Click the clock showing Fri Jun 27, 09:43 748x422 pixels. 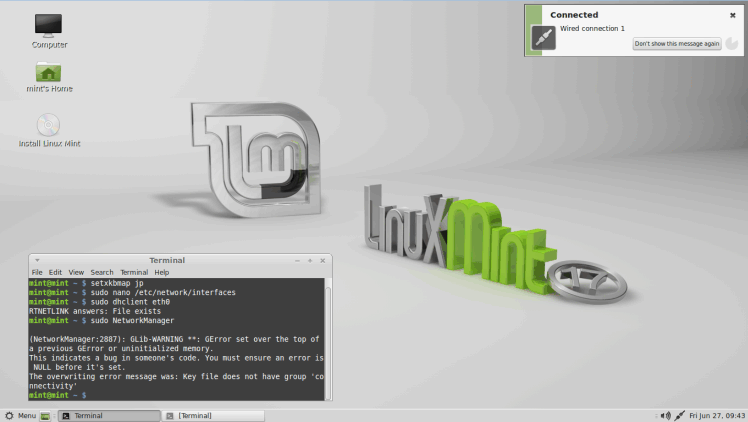tap(717, 416)
